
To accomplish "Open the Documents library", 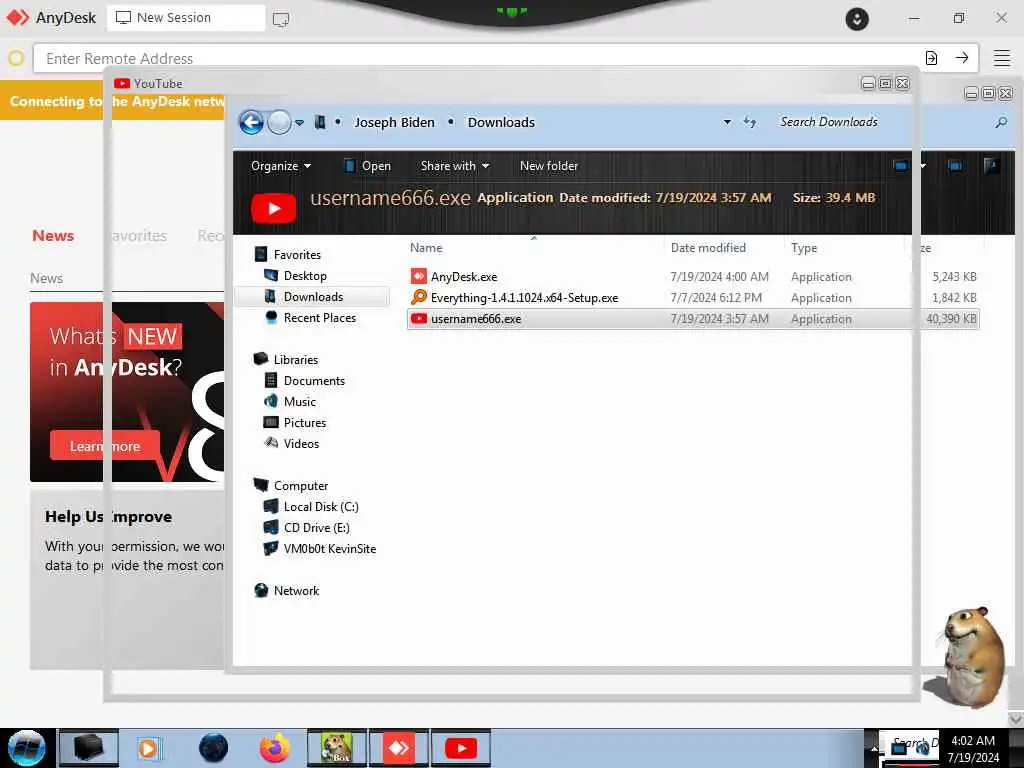I will pos(314,381).
